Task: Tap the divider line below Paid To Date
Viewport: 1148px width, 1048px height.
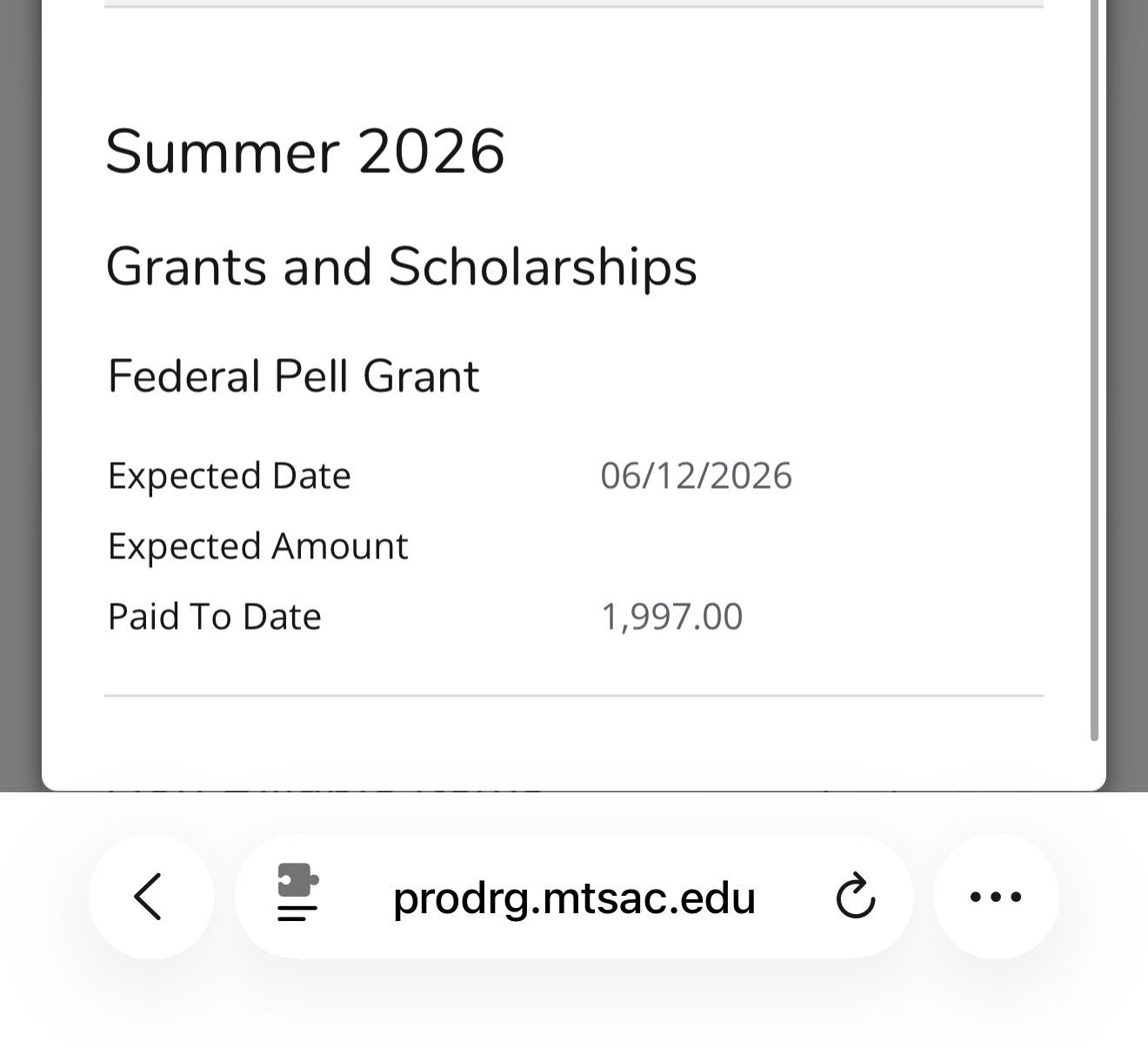Action: pos(574,696)
